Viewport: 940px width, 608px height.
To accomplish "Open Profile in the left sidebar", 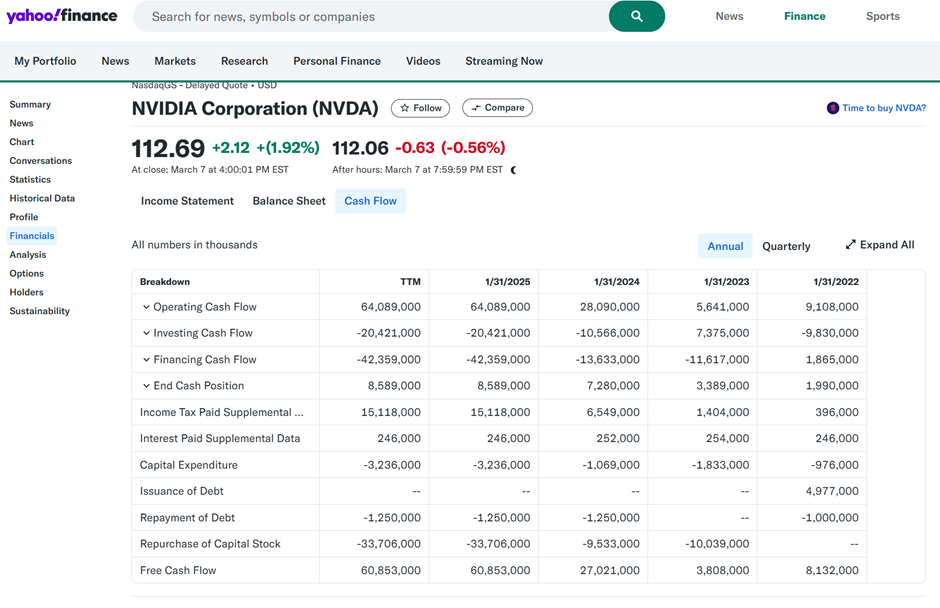I will tap(24, 217).
